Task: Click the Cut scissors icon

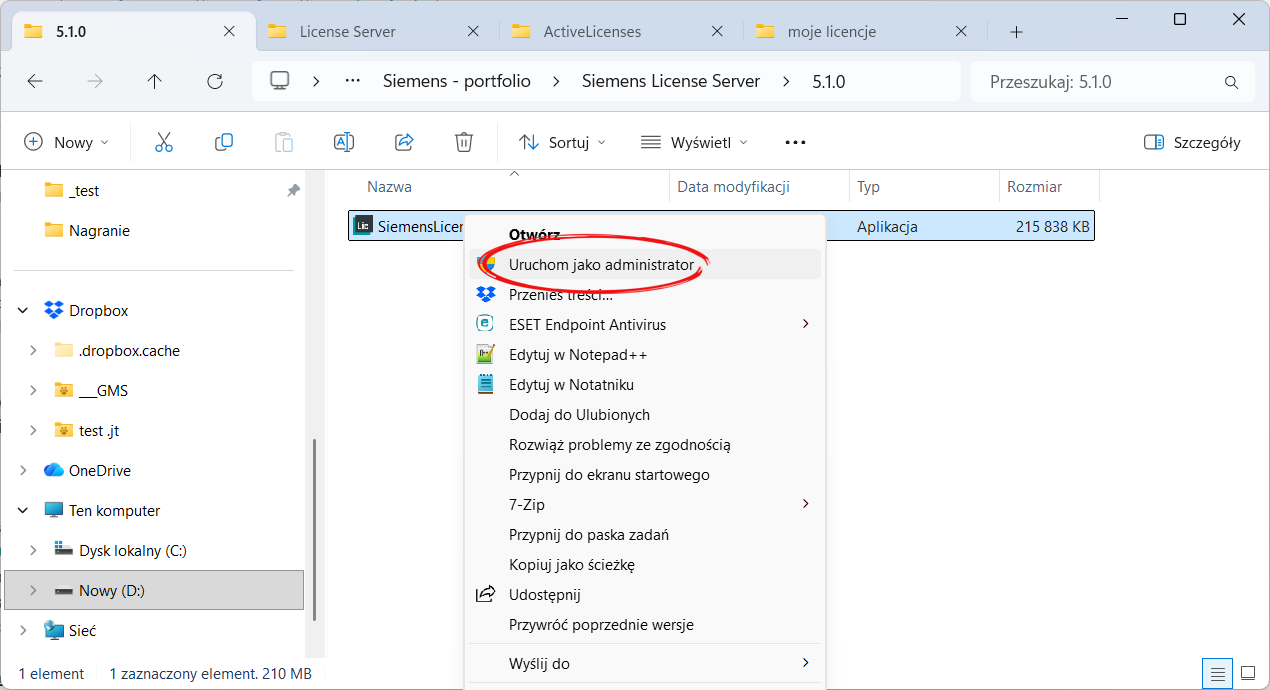Action: coord(164,142)
